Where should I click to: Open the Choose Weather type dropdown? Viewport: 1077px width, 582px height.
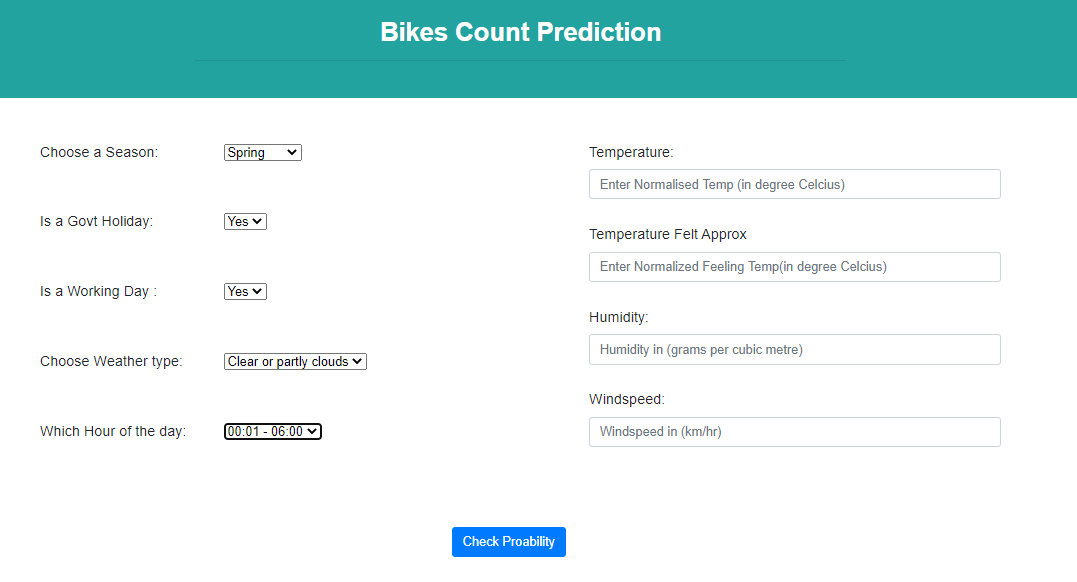[x=295, y=361]
